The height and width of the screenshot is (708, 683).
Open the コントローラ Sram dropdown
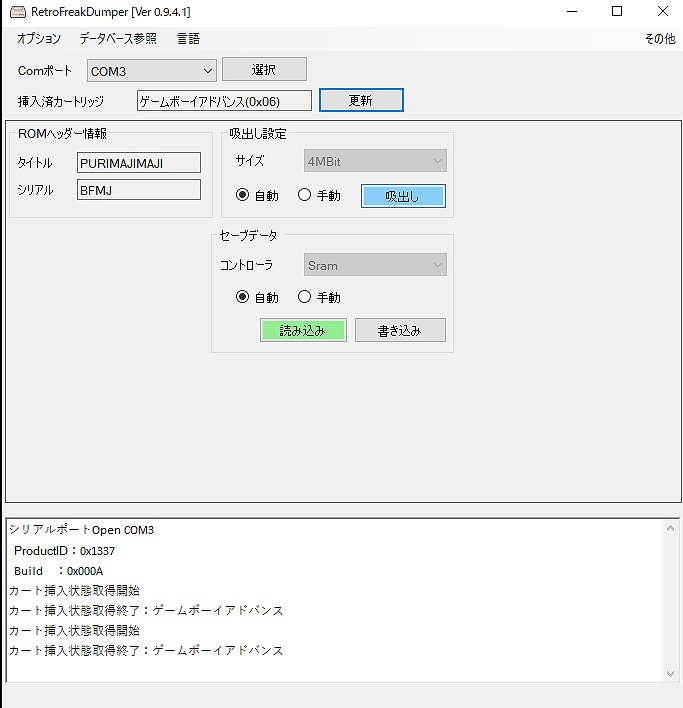coord(375,265)
